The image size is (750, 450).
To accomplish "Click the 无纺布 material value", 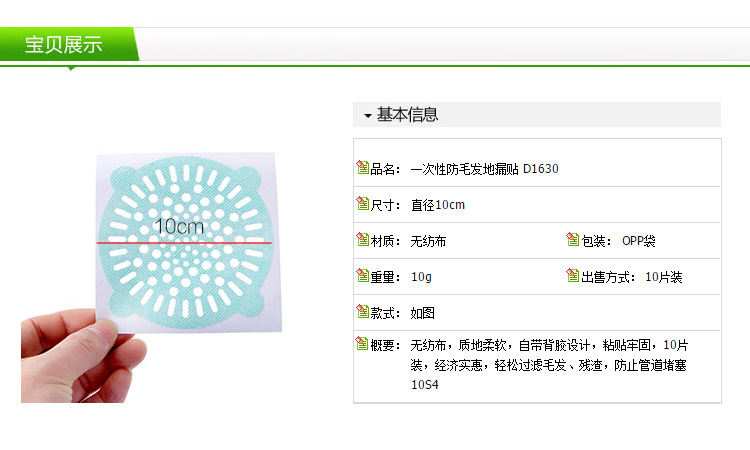I will click(427, 241).
